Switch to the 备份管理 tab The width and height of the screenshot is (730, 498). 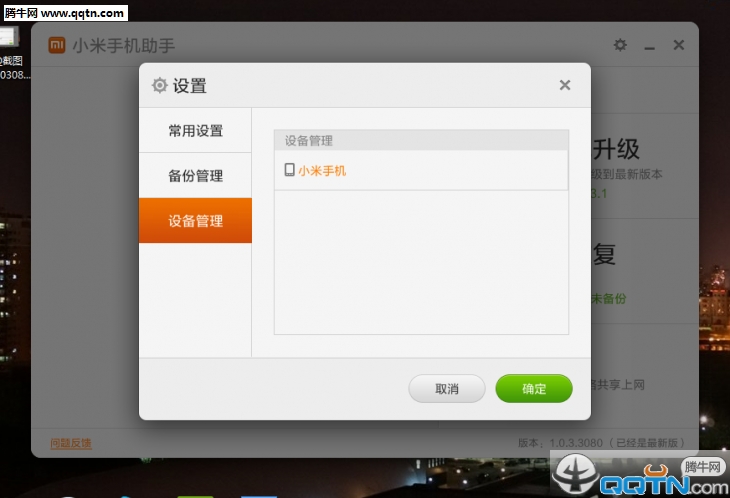tap(195, 176)
